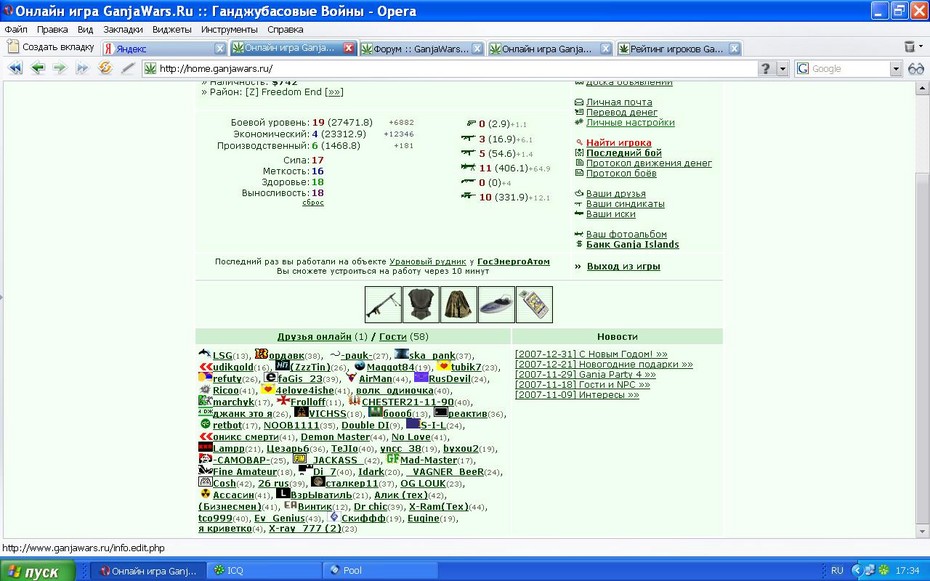Open the Личная почта link
This screenshot has height=581, width=930.
tap(619, 102)
